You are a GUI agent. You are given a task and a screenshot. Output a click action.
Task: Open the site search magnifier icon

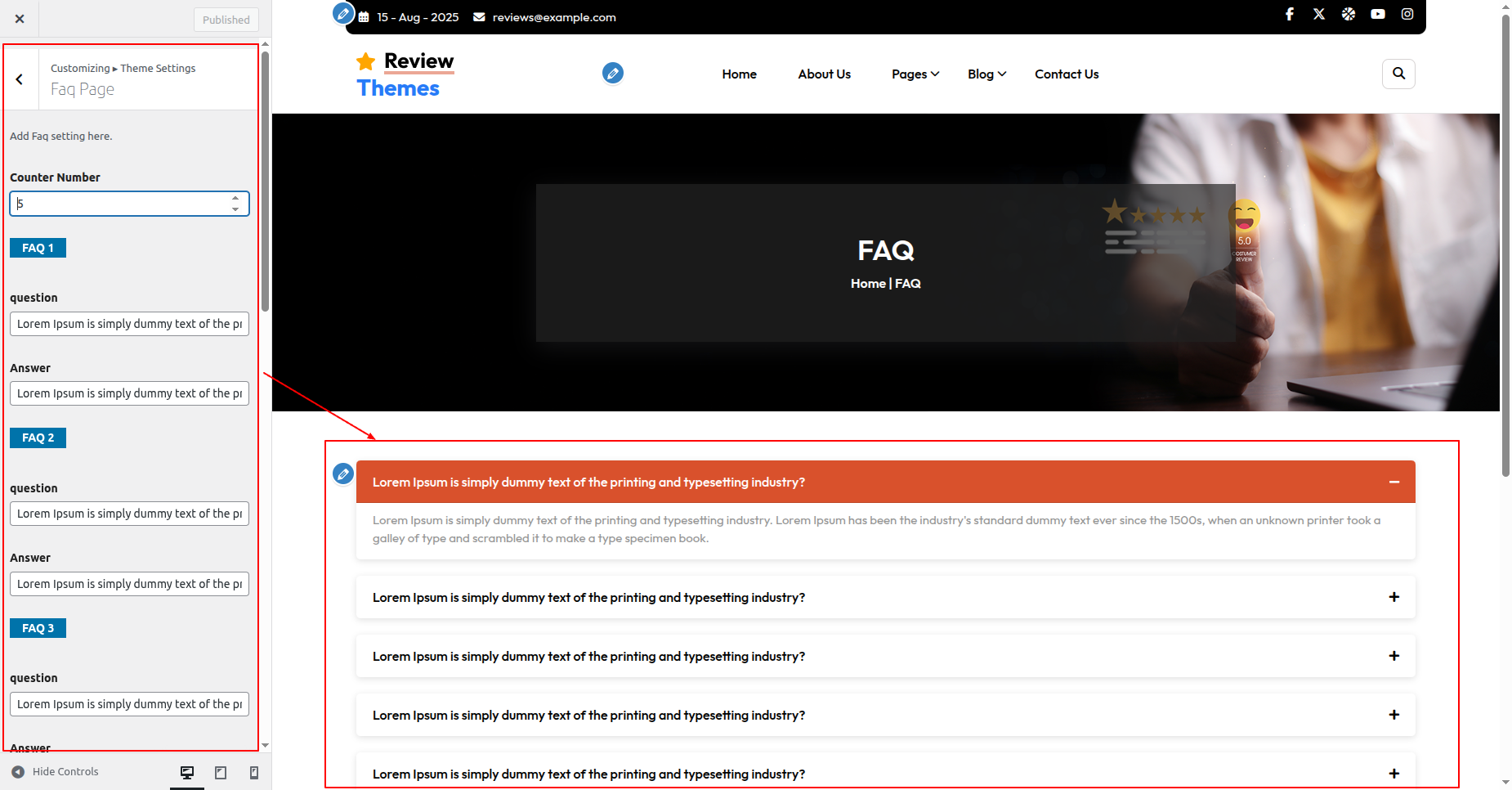point(1398,74)
